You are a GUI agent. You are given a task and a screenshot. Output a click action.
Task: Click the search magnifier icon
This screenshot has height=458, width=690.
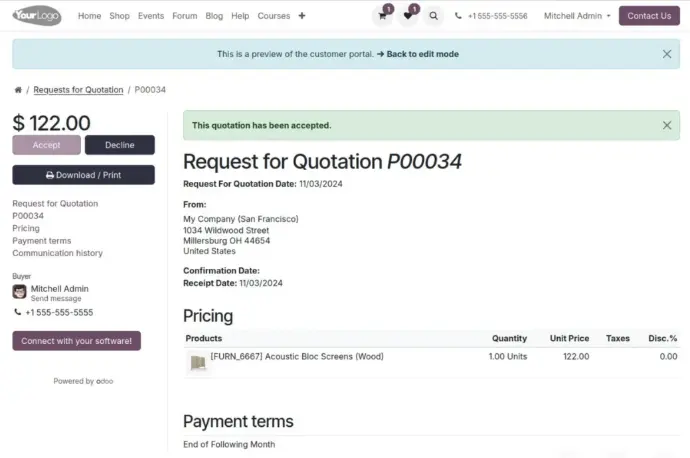[x=433, y=16]
